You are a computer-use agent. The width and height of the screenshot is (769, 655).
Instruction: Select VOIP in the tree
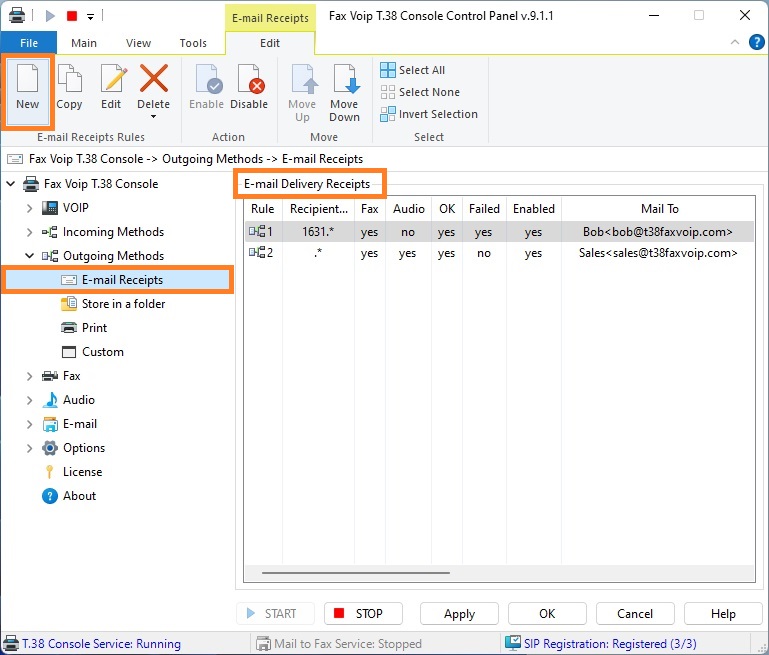click(76, 208)
